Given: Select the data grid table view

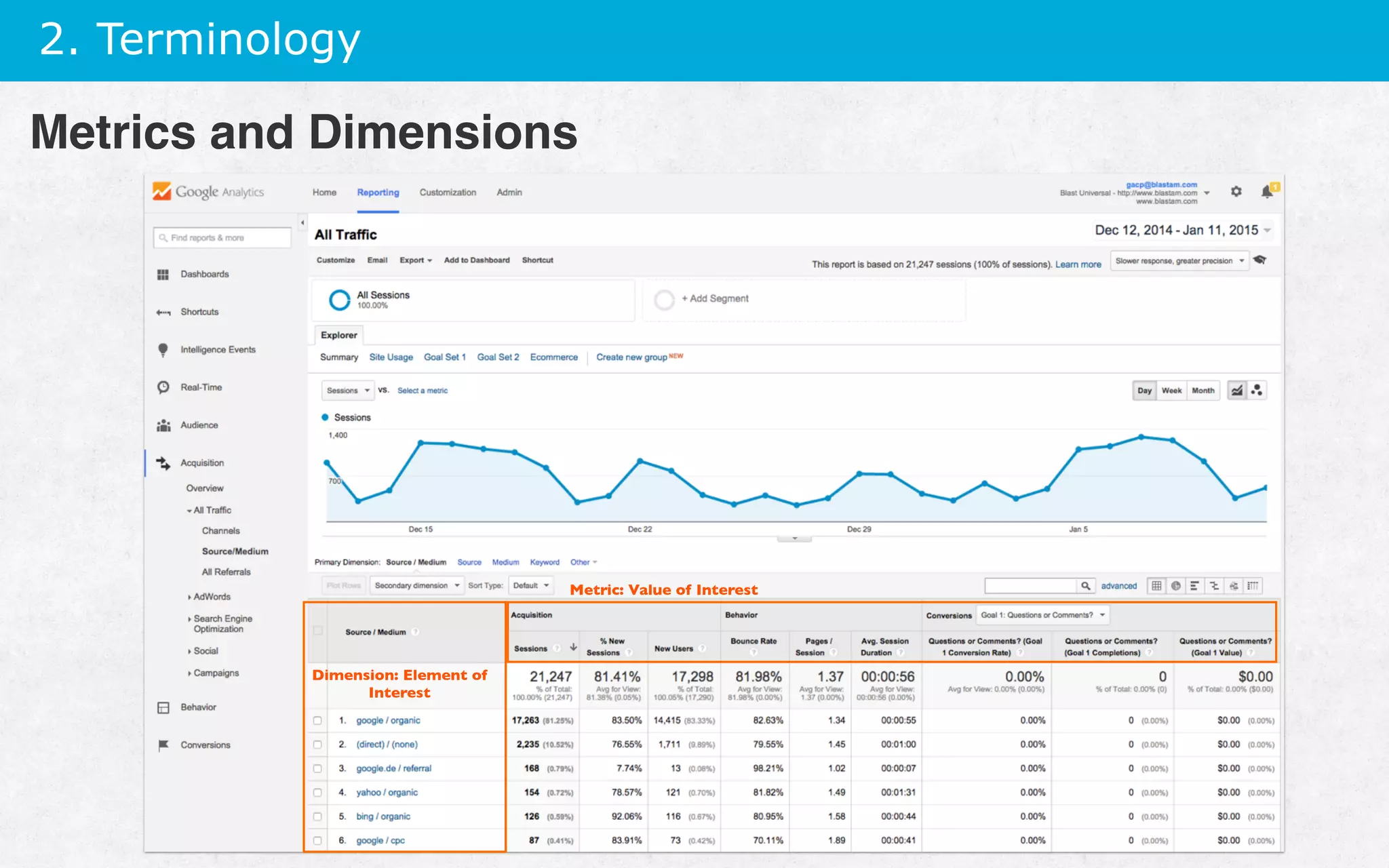Looking at the screenshot, I should click(1156, 586).
